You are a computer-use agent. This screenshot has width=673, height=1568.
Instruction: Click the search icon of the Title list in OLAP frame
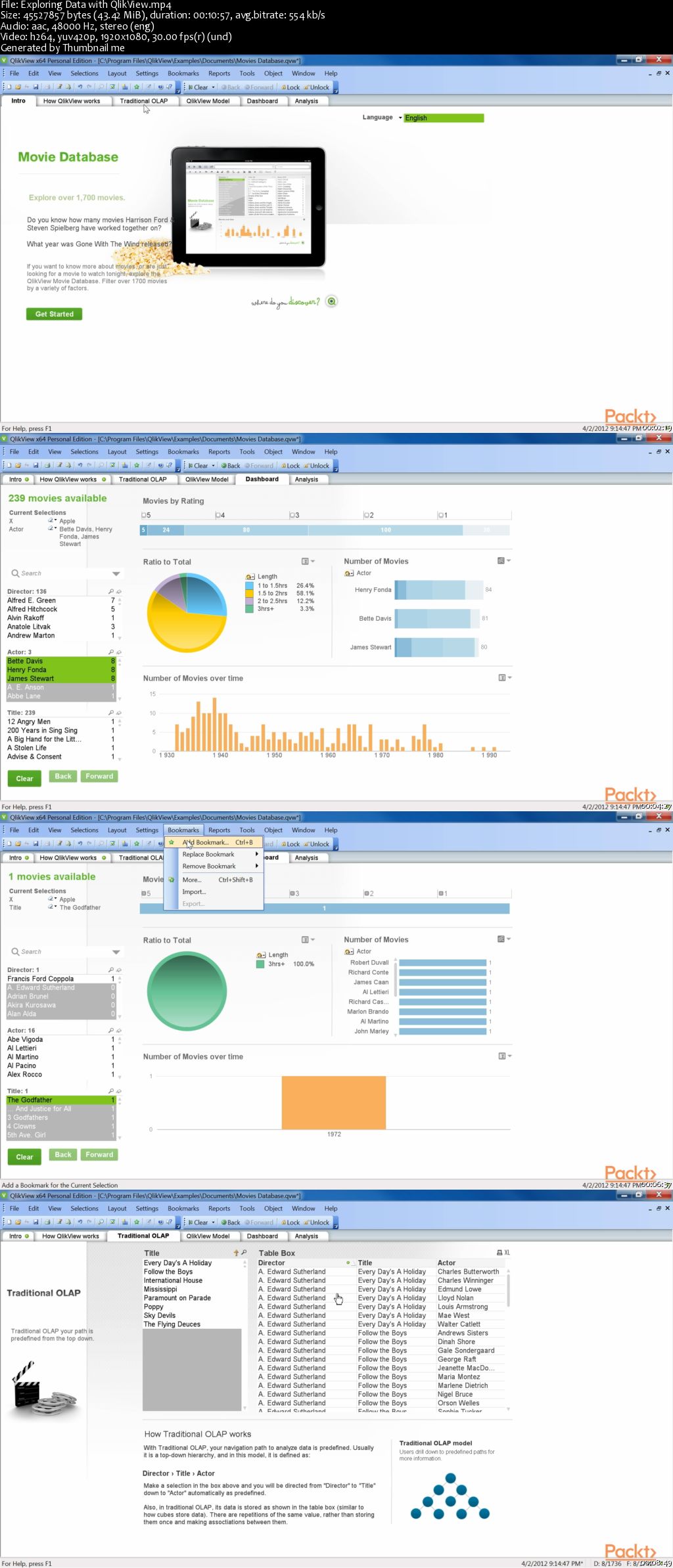[x=244, y=1253]
